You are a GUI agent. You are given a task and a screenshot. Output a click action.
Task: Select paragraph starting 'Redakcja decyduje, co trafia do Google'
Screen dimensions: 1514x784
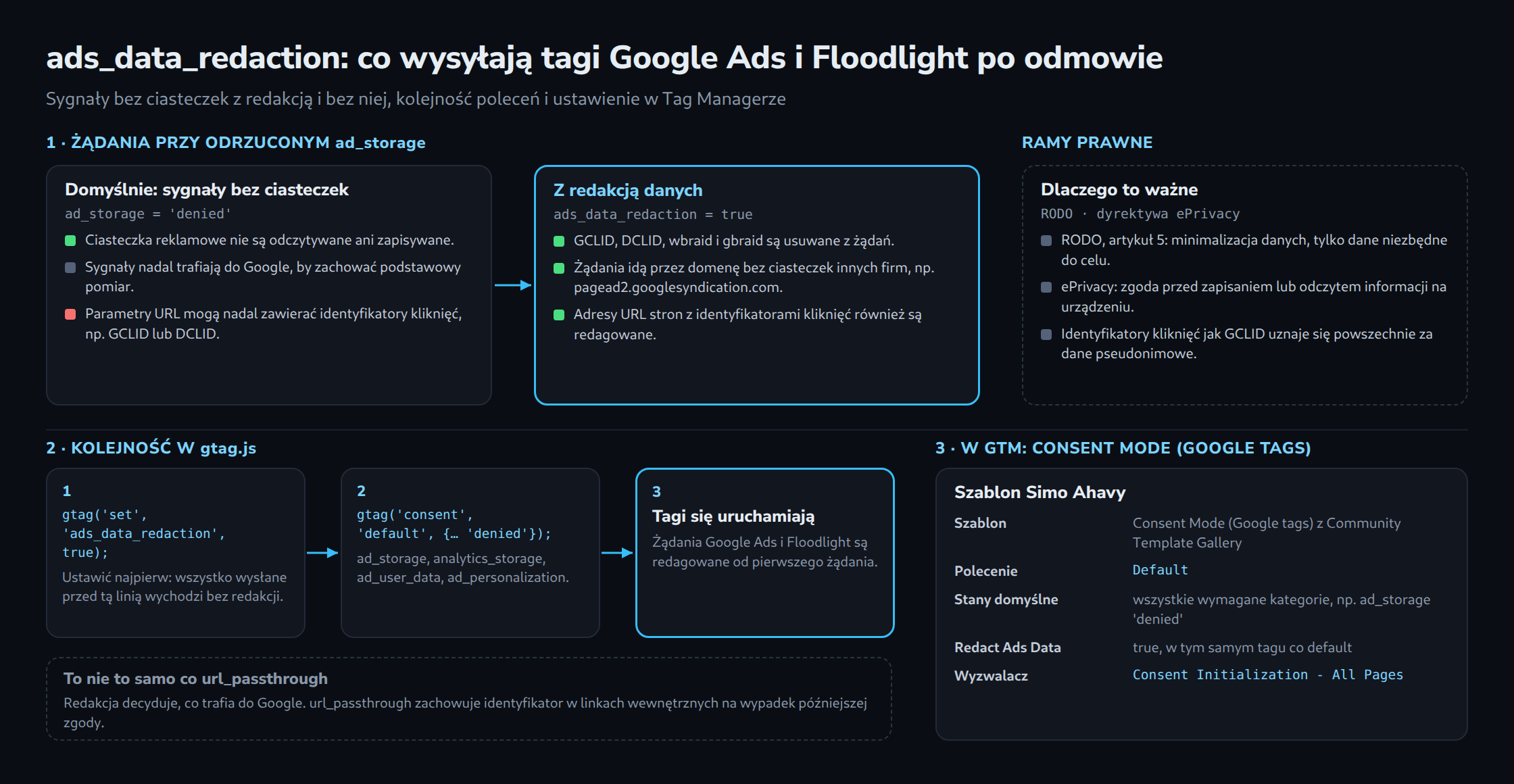(x=465, y=712)
